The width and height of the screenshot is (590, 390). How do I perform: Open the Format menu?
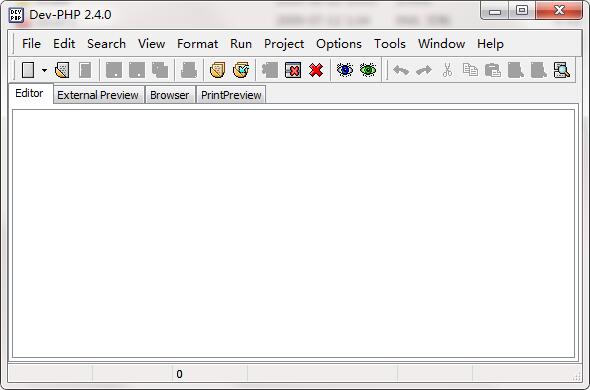click(198, 44)
